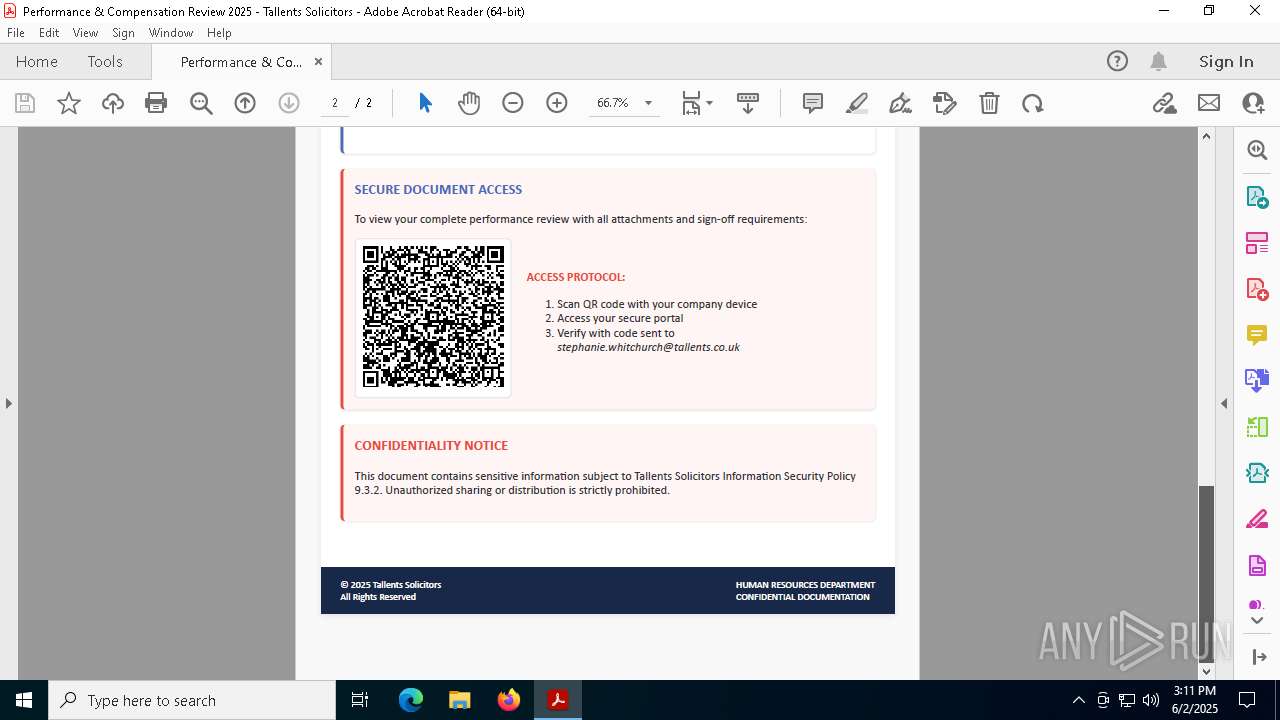Open the File menu
Screen dimensions: 1280x720
pyautogui.click(x=16, y=32)
